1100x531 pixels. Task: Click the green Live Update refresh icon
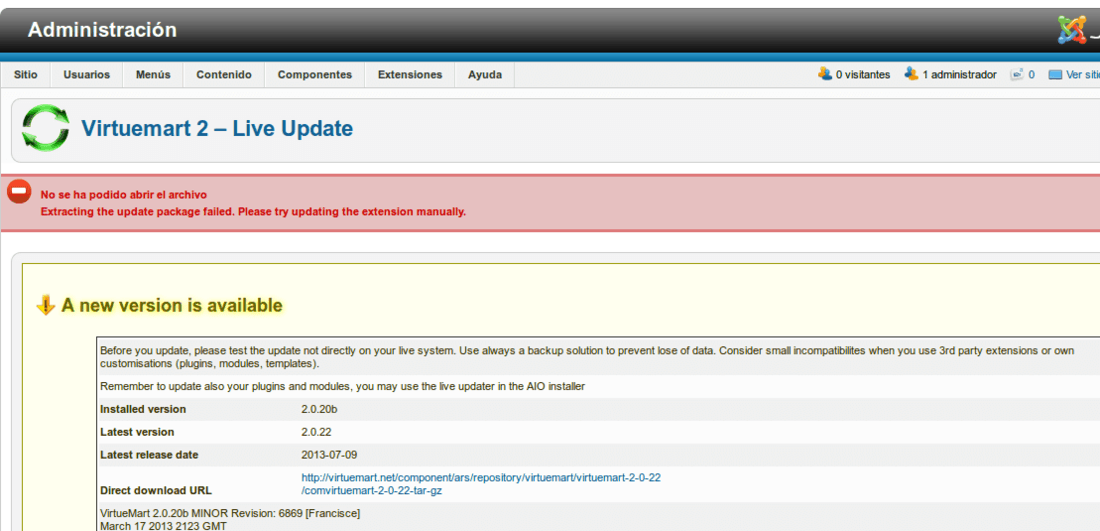click(x=46, y=127)
